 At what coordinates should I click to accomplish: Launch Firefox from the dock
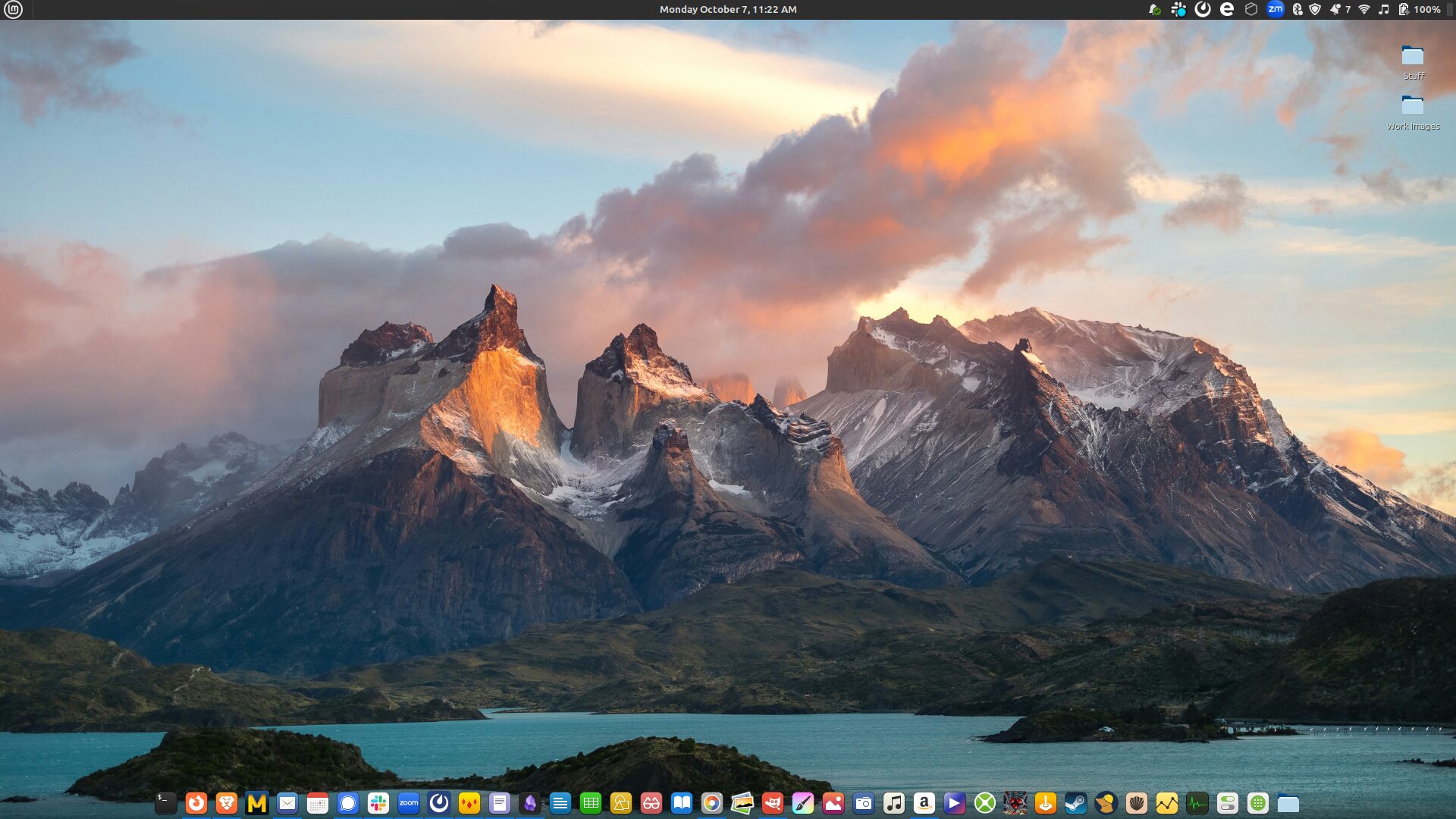point(196,803)
